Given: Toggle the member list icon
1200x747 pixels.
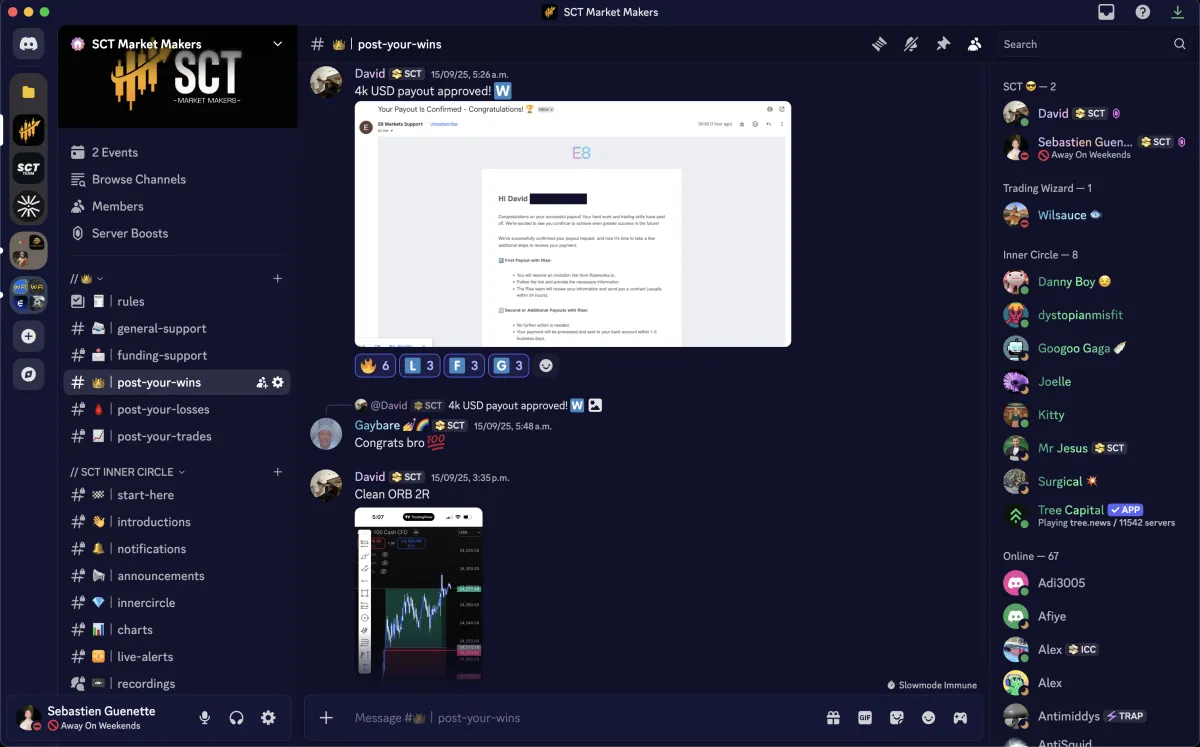Looking at the screenshot, I should tap(974, 44).
